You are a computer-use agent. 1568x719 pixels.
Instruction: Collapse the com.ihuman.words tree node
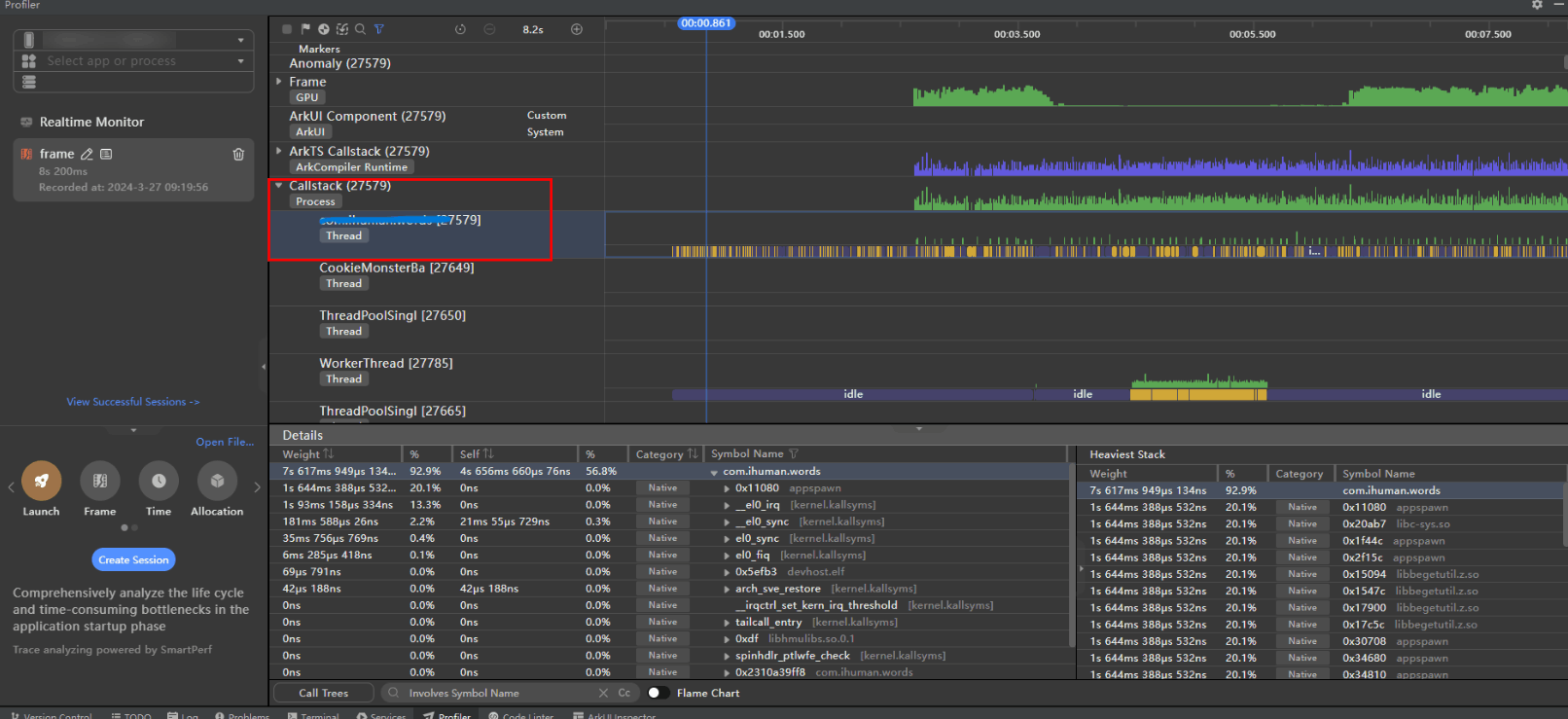coord(714,472)
